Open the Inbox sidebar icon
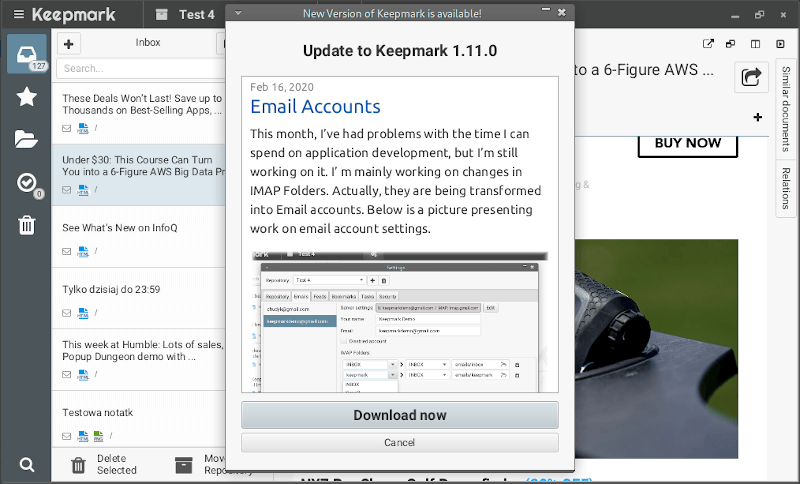The height and width of the screenshot is (484, 800). tap(27, 52)
